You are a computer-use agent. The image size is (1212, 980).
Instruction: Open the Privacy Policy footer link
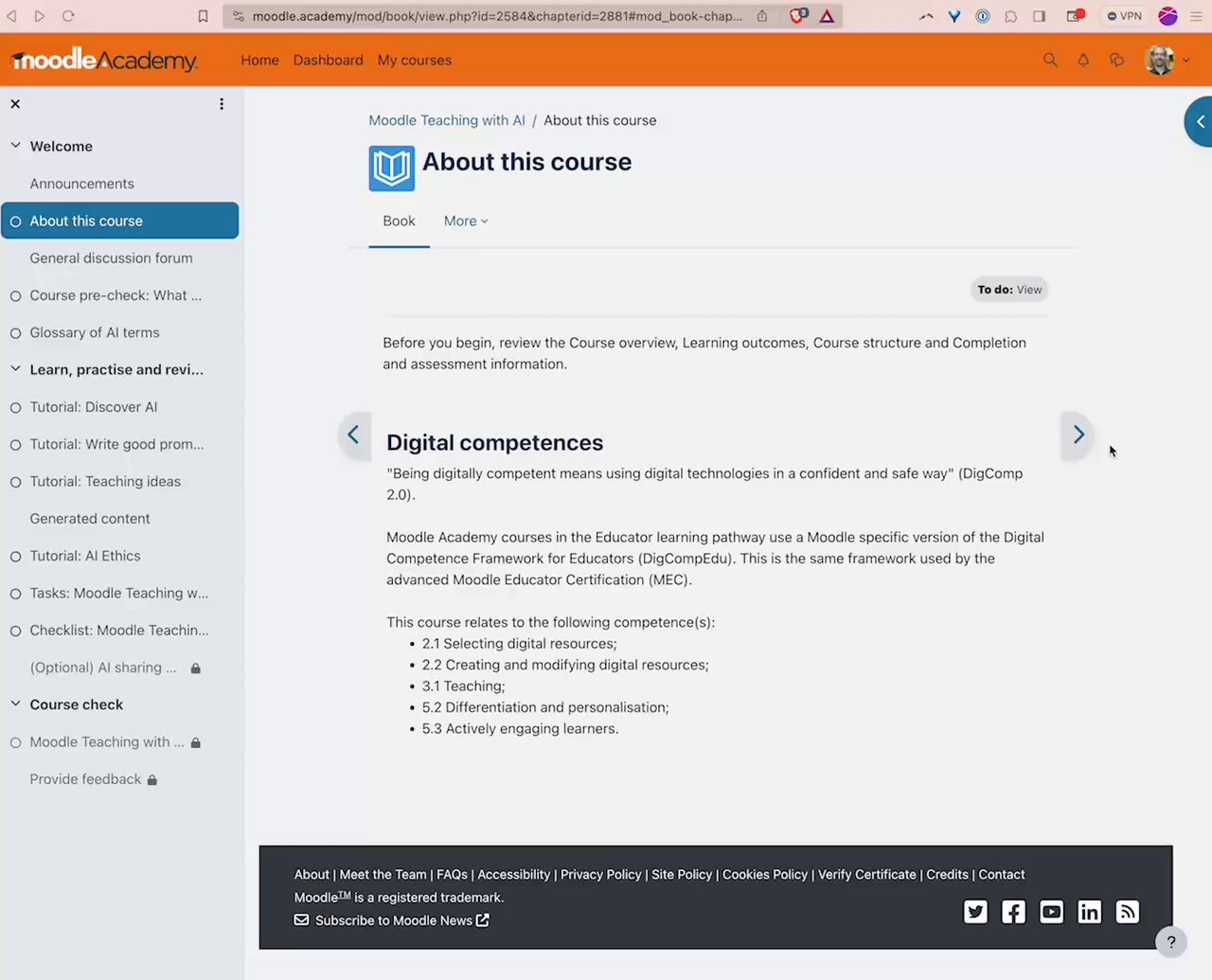click(x=600, y=875)
